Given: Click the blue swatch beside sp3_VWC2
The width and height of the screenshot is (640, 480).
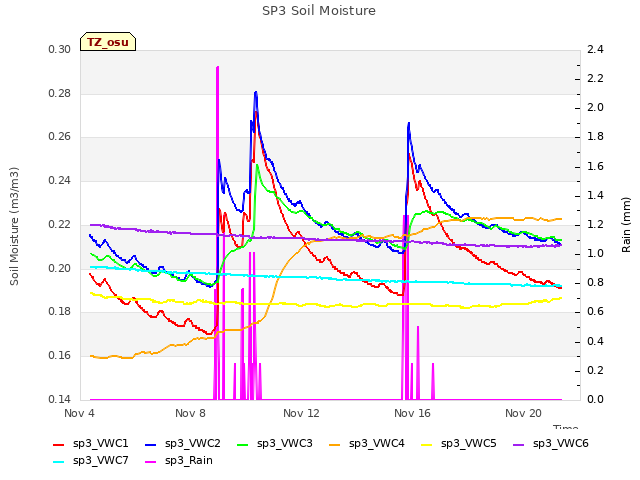Looking at the screenshot, I should (x=151, y=444).
